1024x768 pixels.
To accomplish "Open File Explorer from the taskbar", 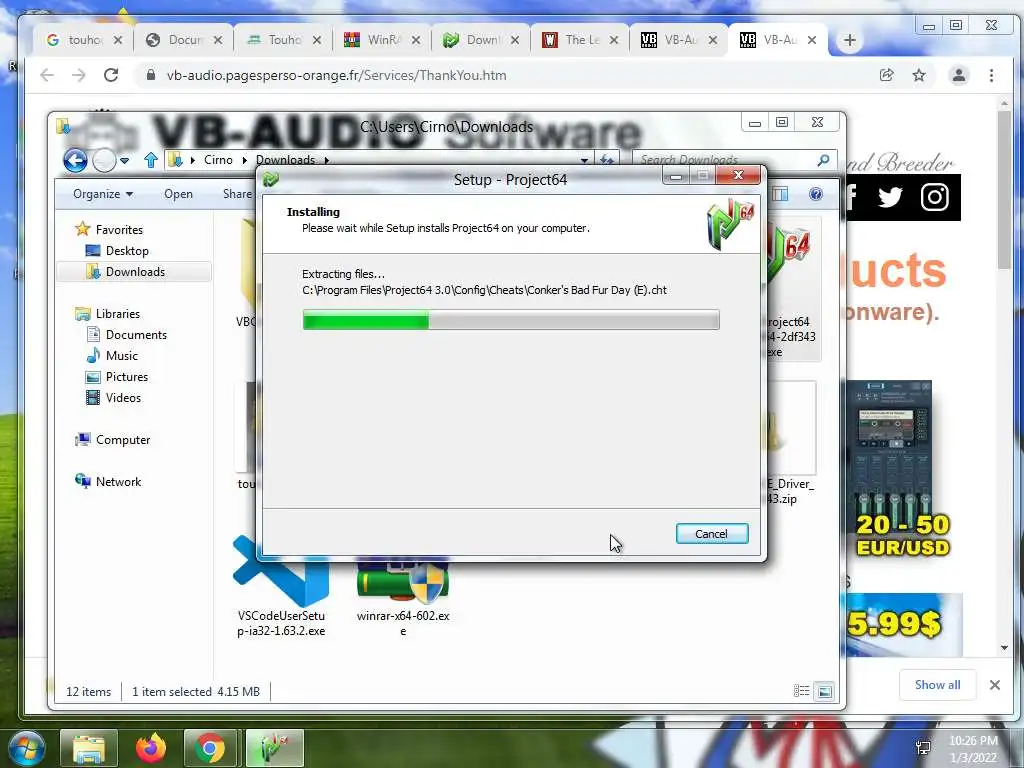I will pyautogui.click(x=89, y=748).
